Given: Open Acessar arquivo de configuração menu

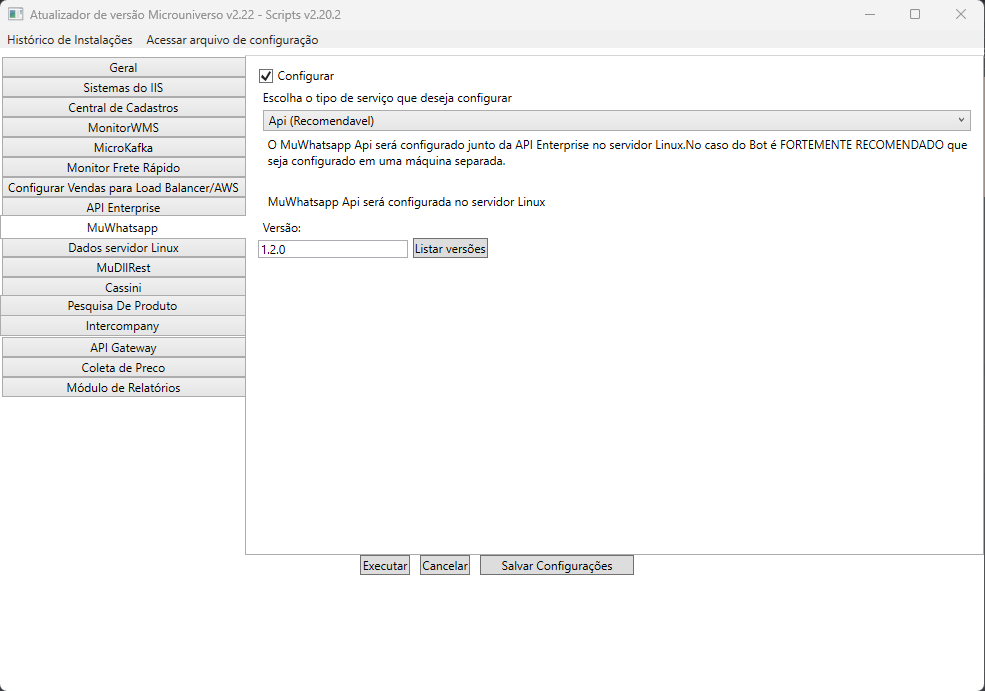Looking at the screenshot, I should coord(232,40).
